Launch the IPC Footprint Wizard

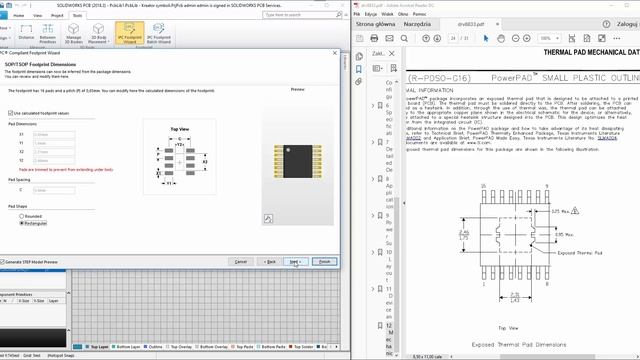[129, 33]
